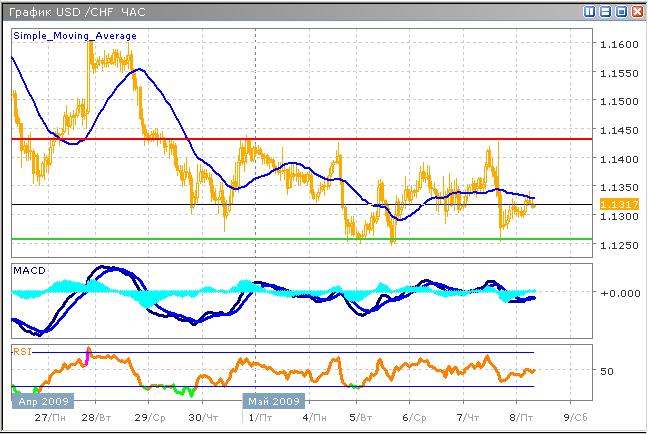Click the 5/Вт date on the time axis
Viewport: 648px width, 434px height.
358,418
